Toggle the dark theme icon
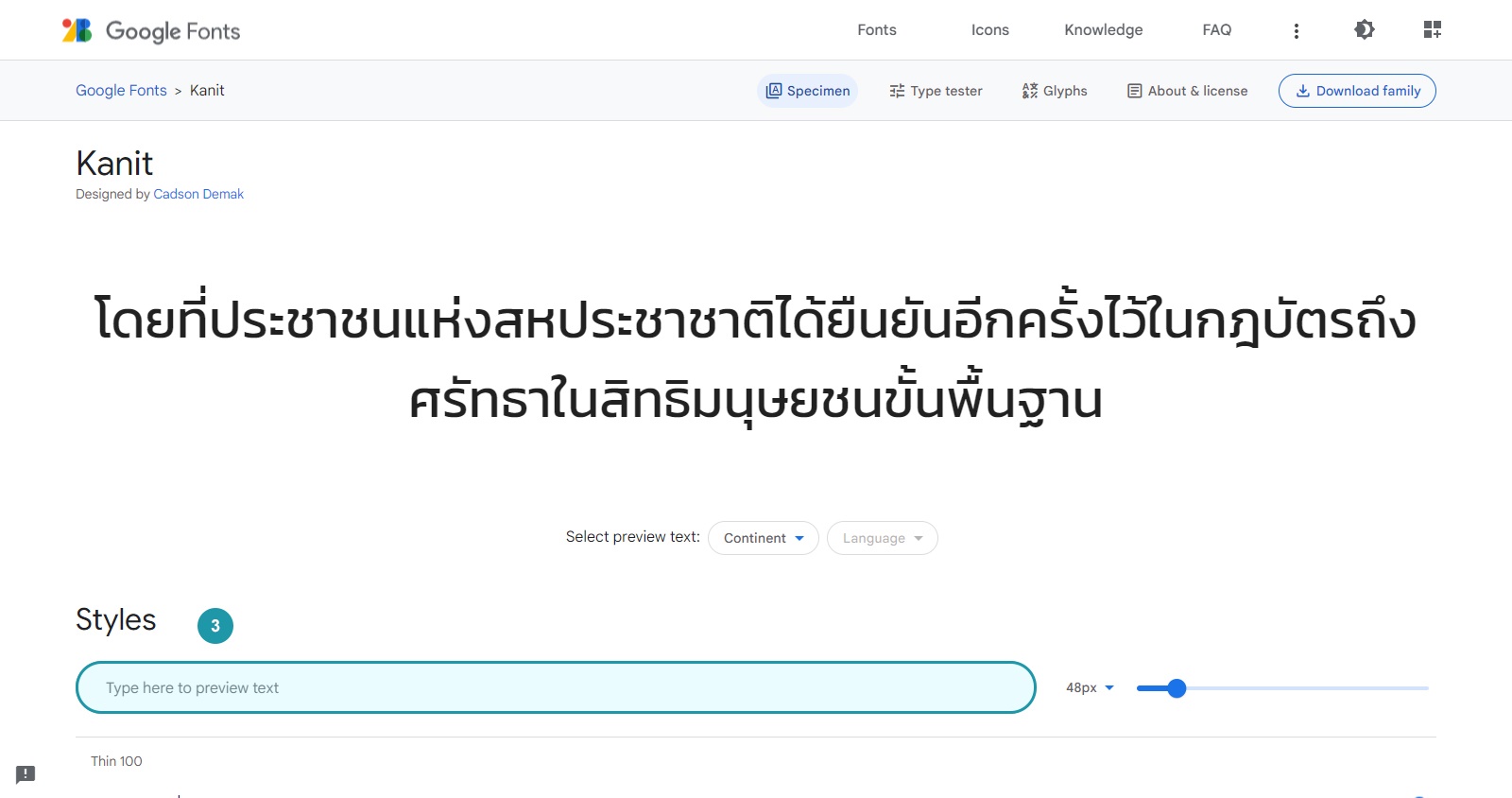1512x798 pixels. [1365, 30]
